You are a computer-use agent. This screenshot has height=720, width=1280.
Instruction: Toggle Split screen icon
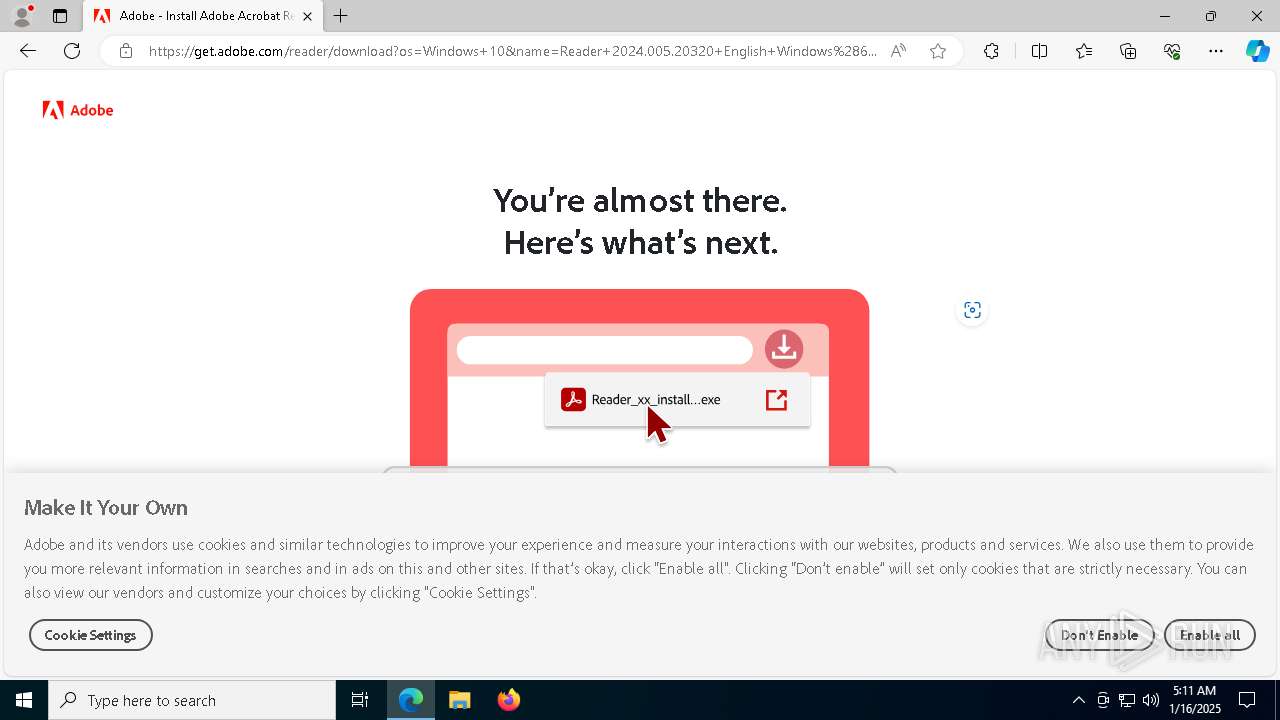click(x=1039, y=51)
